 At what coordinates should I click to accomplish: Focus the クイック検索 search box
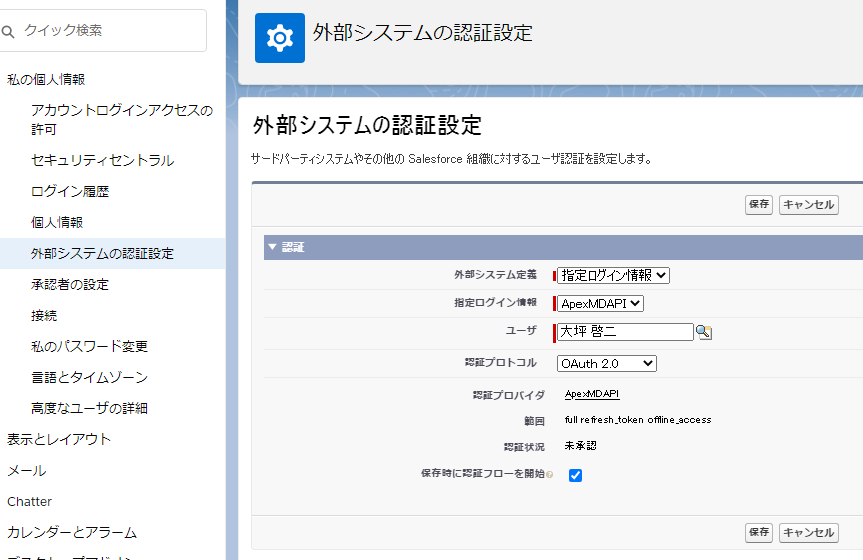(x=103, y=31)
